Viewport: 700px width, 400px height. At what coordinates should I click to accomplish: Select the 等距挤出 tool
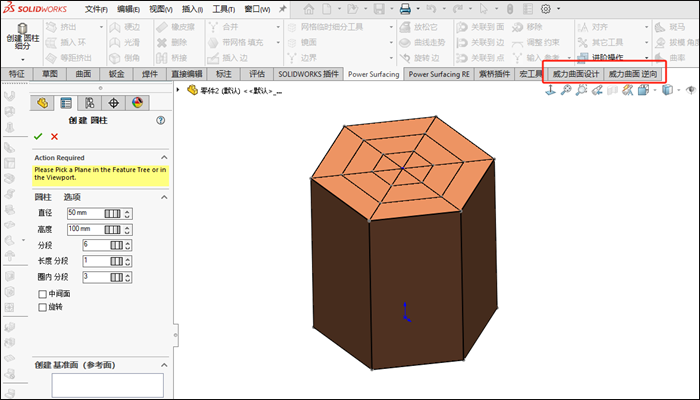pyautogui.click(x=69, y=58)
